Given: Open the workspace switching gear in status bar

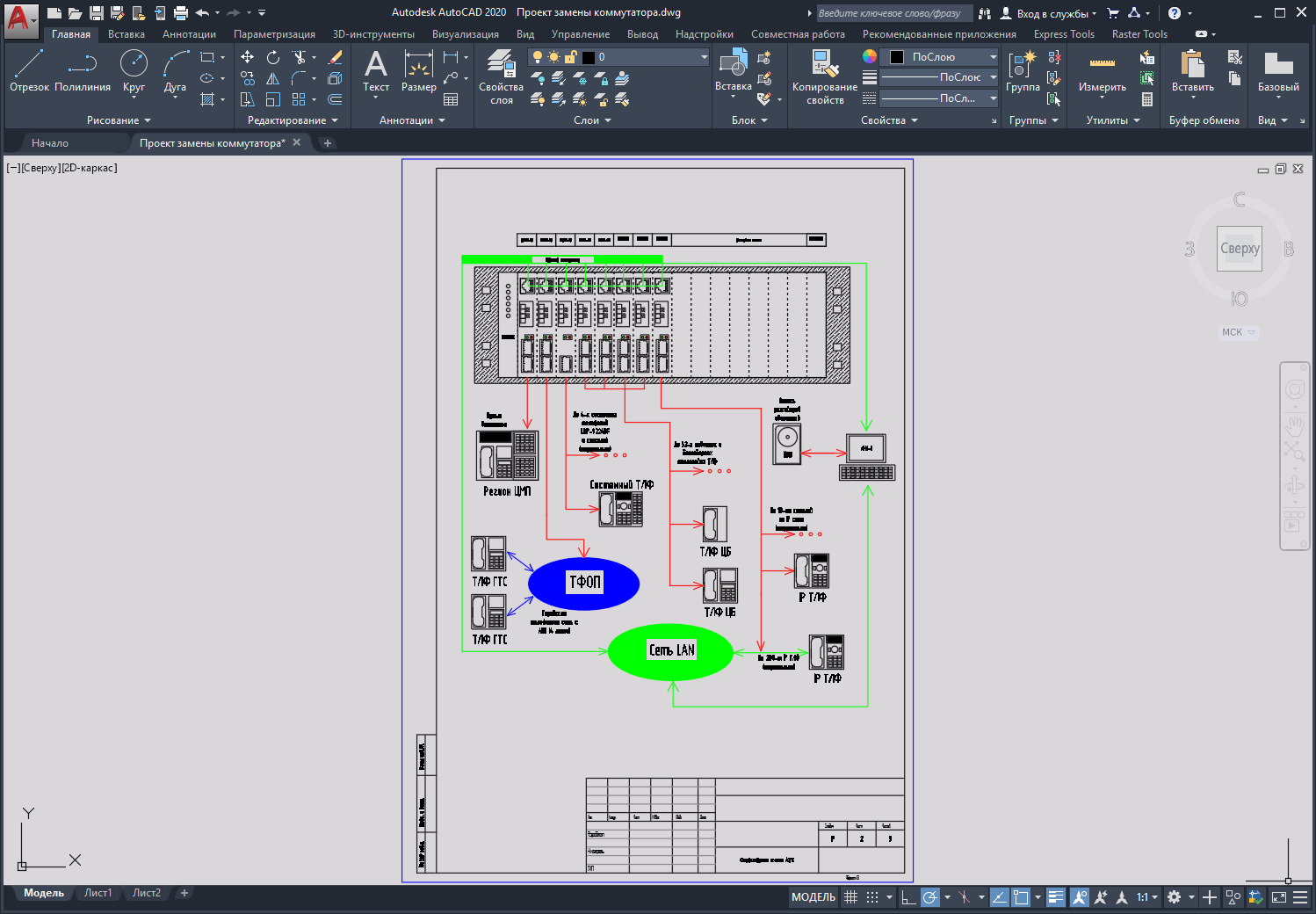Looking at the screenshot, I should pos(1174,897).
